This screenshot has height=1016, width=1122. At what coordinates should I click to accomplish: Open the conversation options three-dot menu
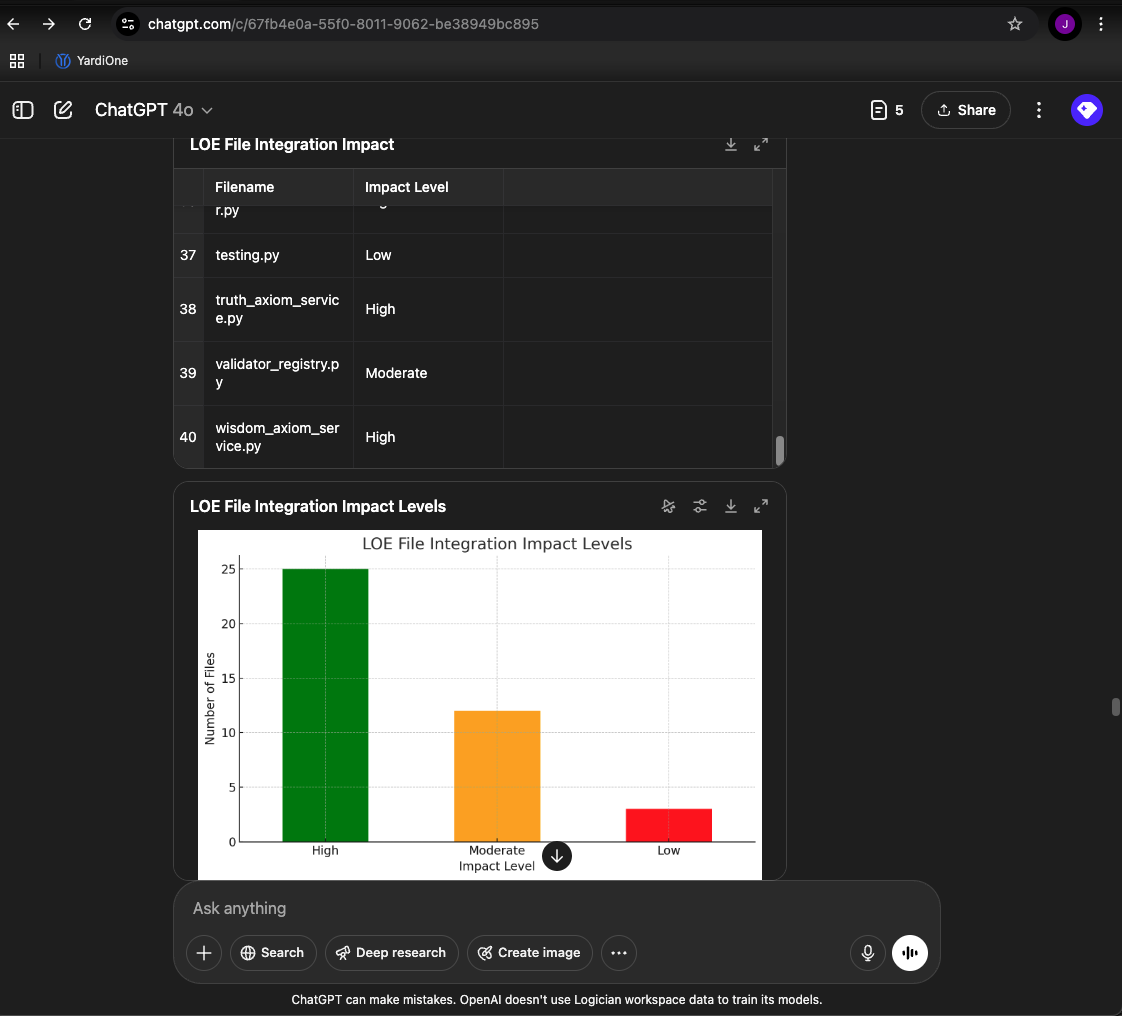pos(1038,109)
